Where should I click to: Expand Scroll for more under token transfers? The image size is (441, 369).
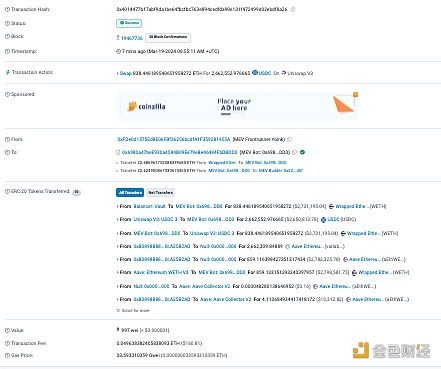pyautogui.click(x=133, y=310)
